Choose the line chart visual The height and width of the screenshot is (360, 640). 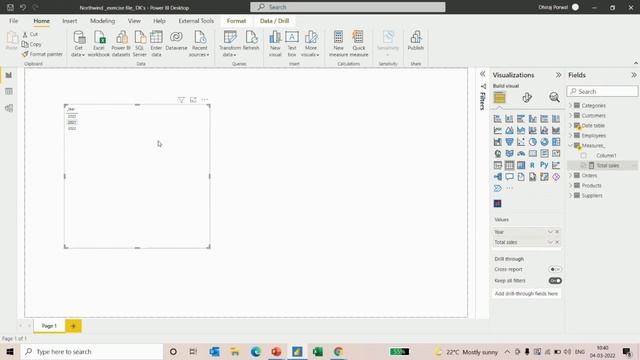coord(498,130)
